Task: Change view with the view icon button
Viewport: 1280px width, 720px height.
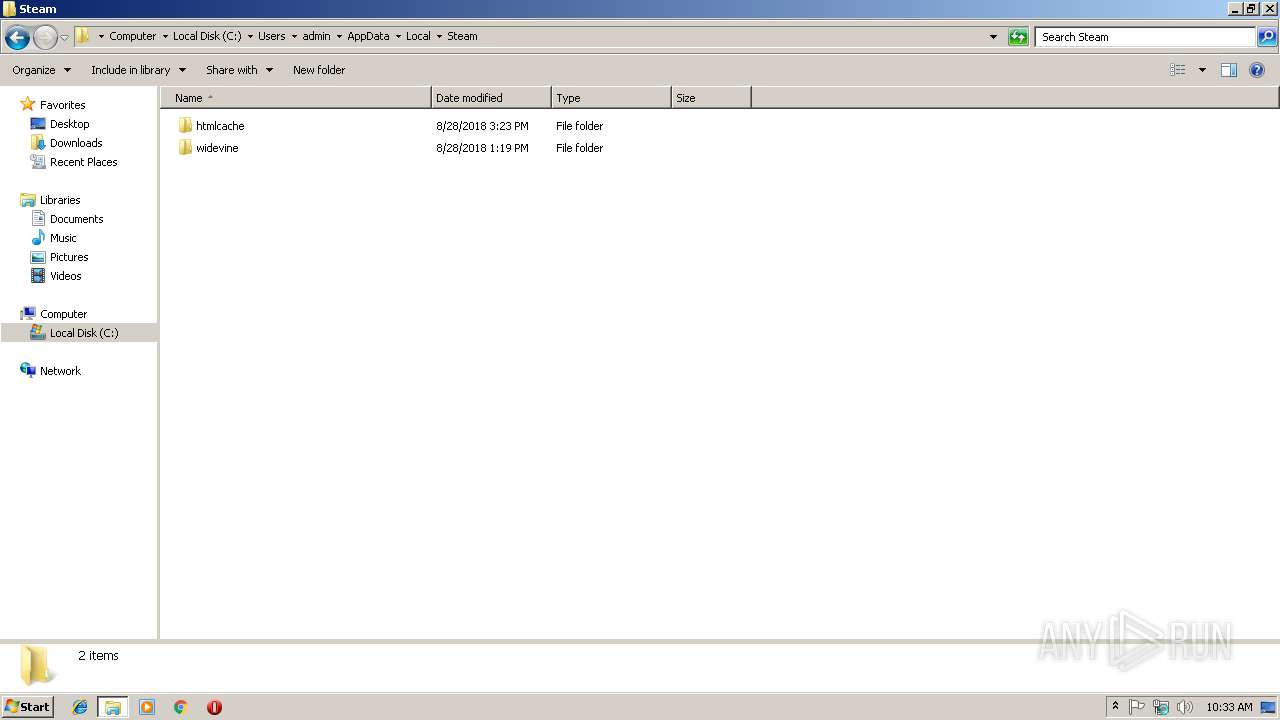Action: tap(1178, 70)
